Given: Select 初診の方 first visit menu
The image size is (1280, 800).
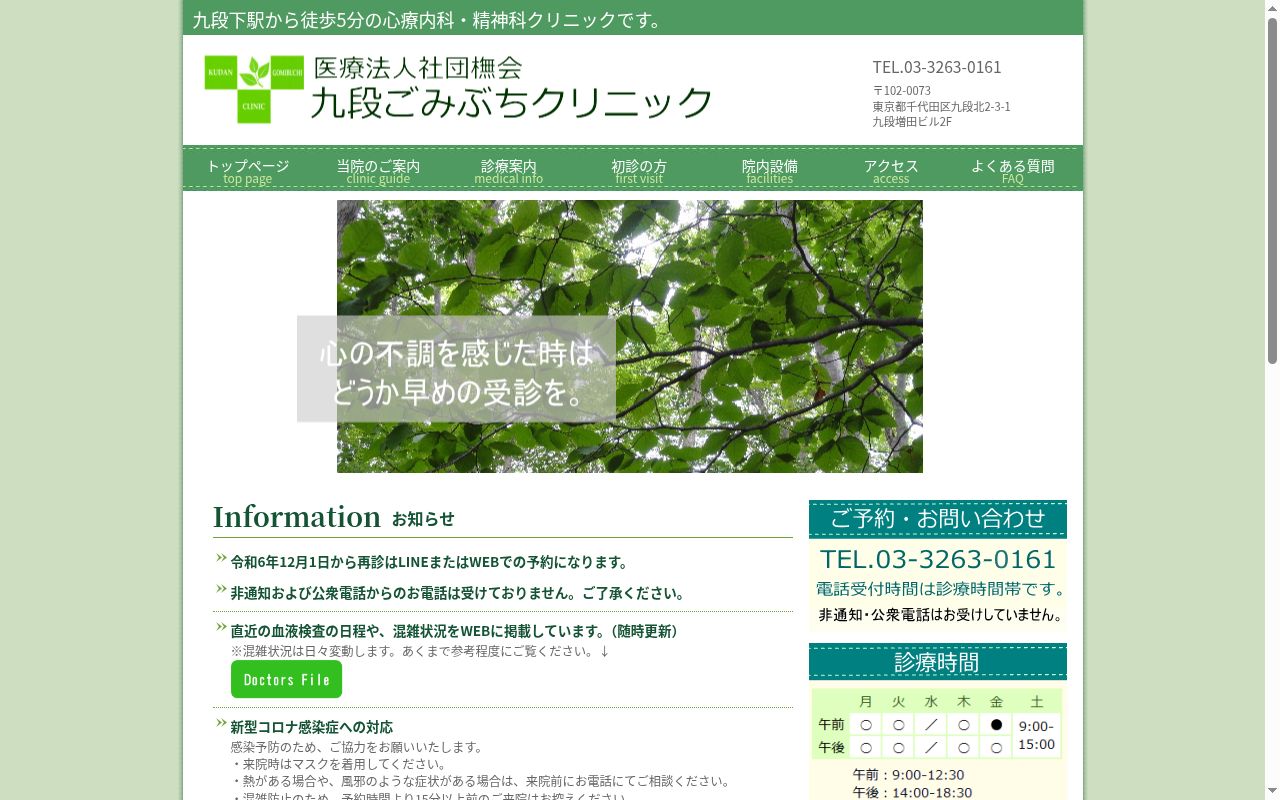Looking at the screenshot, I should tap(639, 171).
